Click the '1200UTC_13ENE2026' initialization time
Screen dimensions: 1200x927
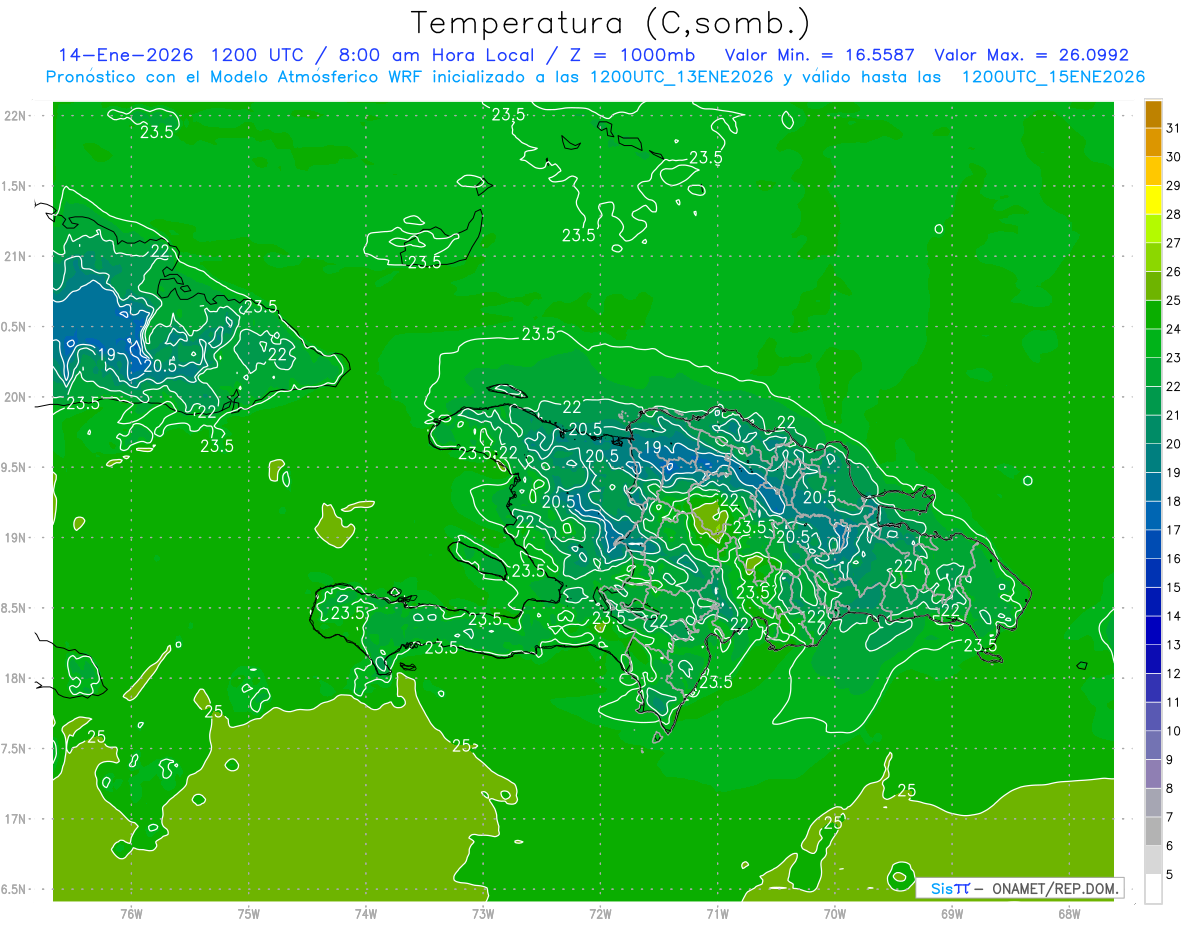point(681,77)
